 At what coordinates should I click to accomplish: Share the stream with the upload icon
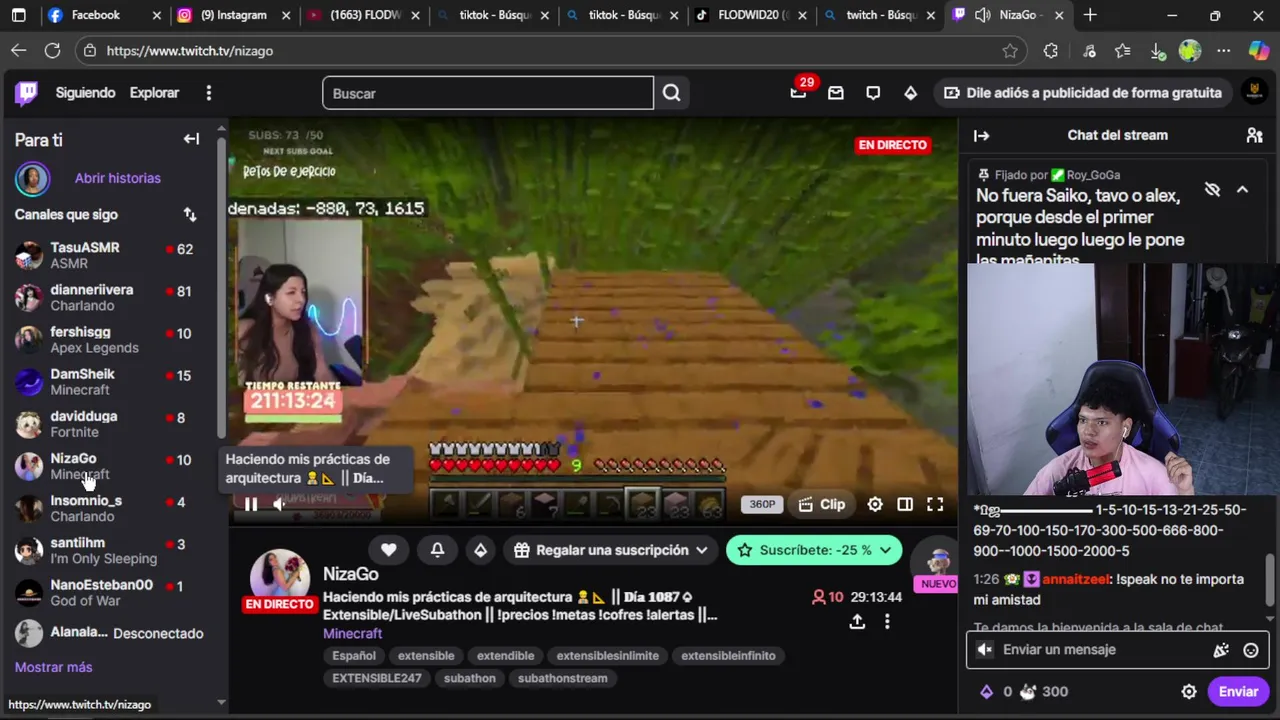click(857, 621)
